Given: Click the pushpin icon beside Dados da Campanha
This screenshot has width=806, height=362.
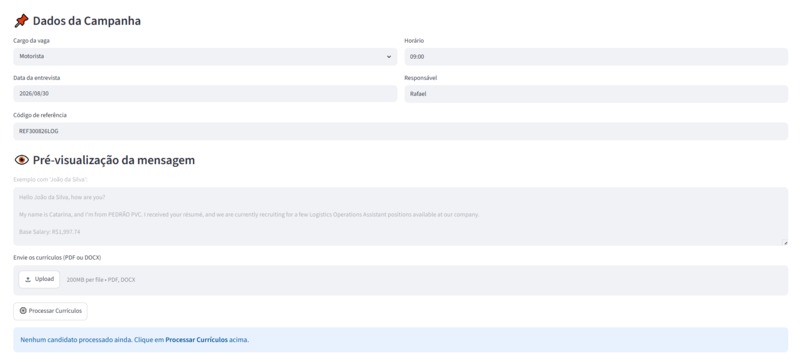Looking at the screenshot, I should click(21, 21).
